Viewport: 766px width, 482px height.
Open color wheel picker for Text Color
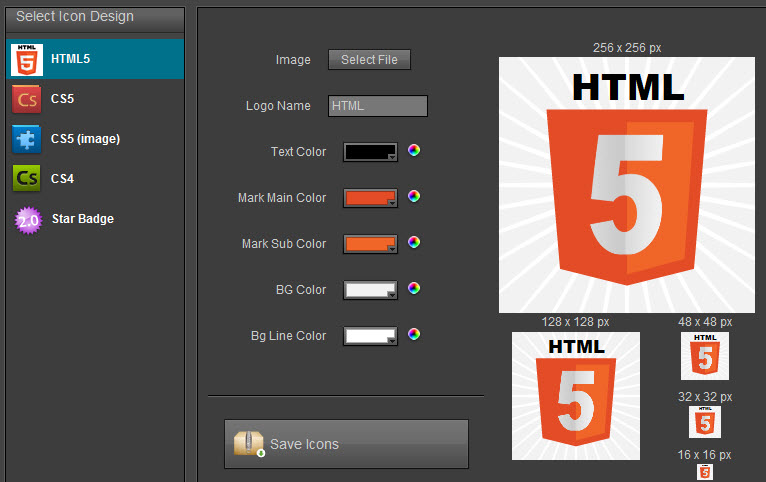tap(414, 150)
